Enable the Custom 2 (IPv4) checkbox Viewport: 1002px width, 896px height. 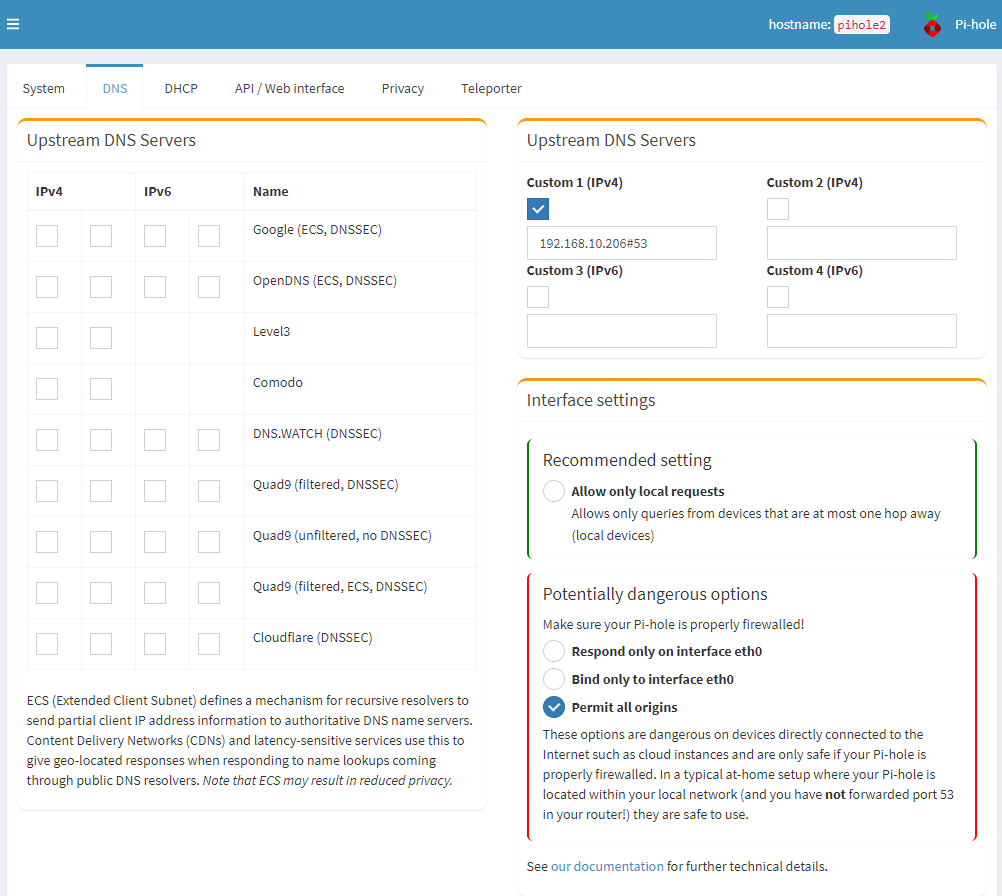click(778, 209)
